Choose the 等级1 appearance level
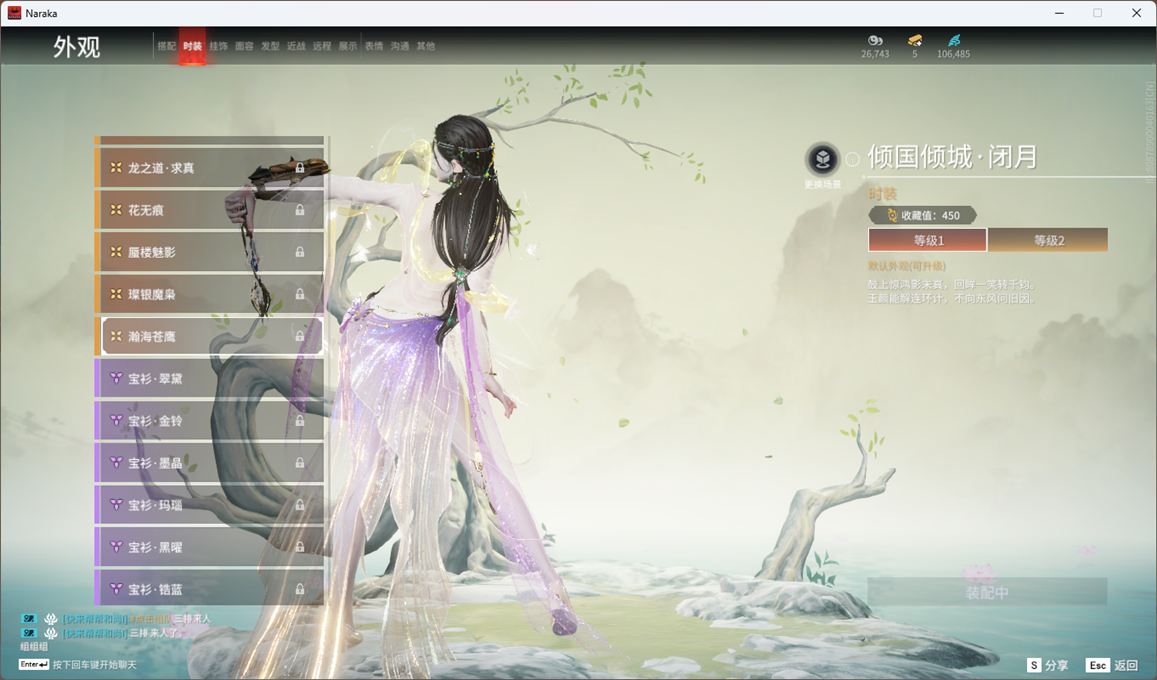The height and width of the screenshot is (680, 1157). tap(928, 240)
